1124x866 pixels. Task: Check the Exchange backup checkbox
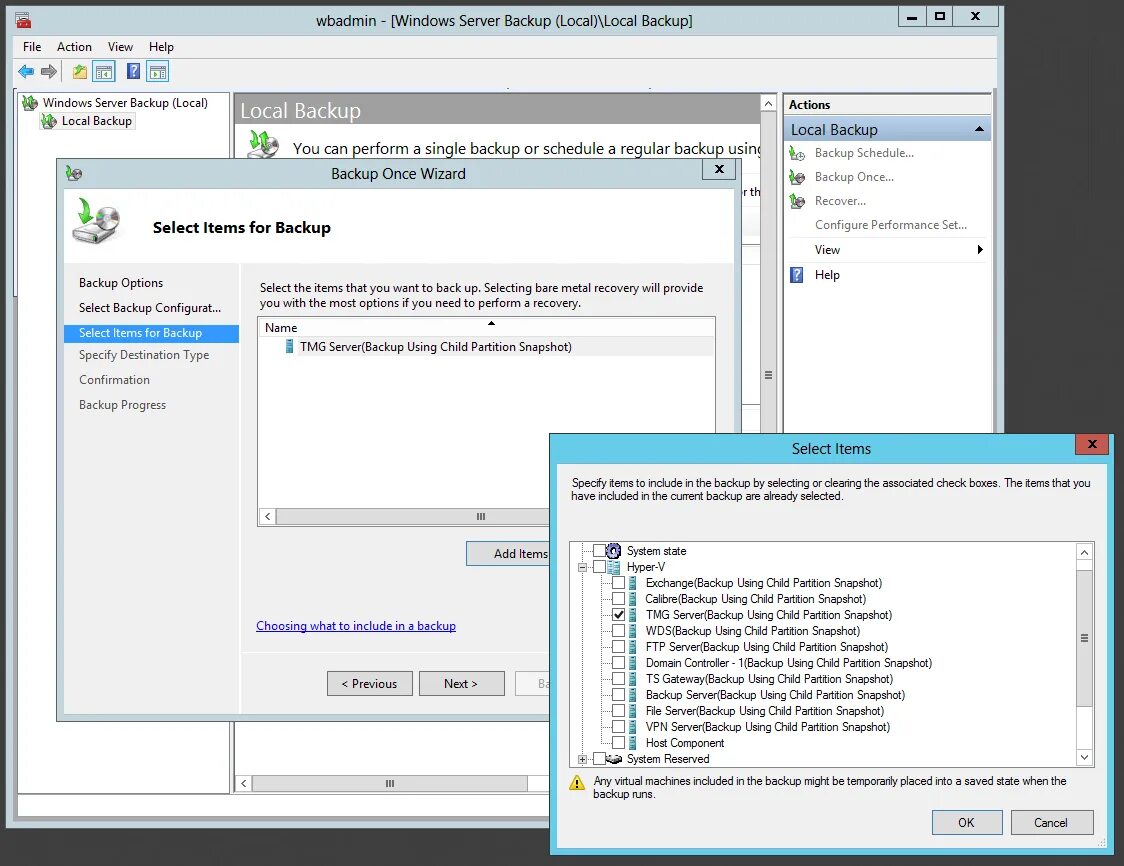[619, 583]
